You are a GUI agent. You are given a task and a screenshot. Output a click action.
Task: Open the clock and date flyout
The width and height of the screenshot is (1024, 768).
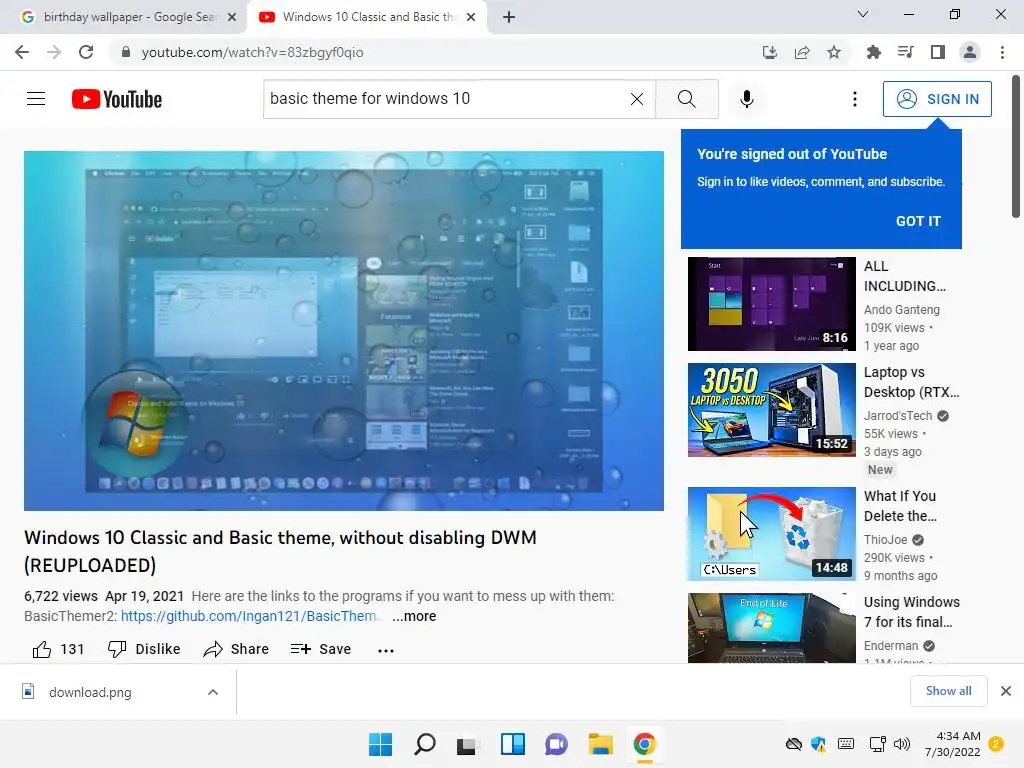(x=953, y=744)
